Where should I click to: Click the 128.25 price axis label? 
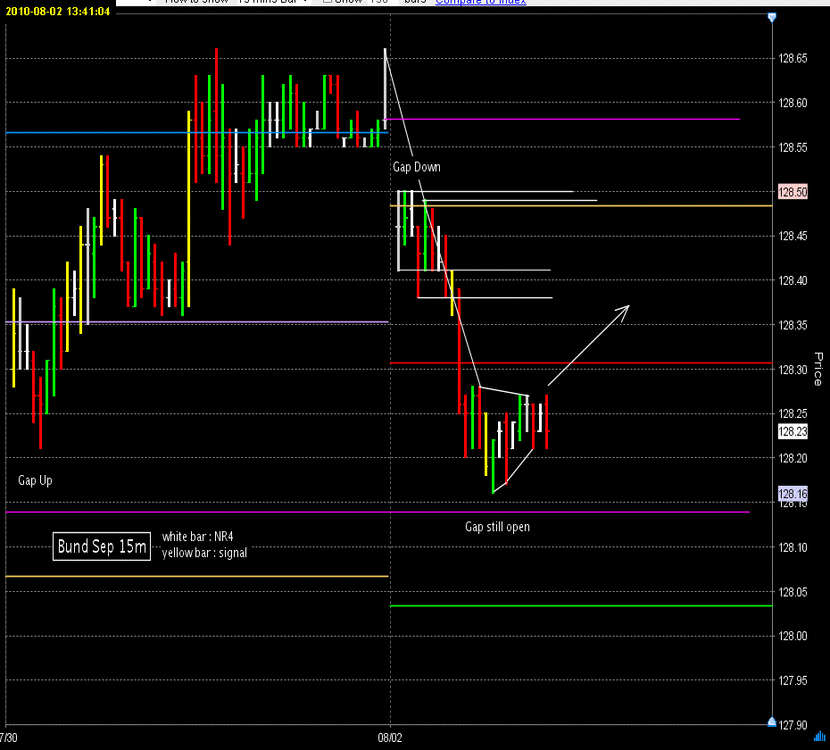[x=793, y=413]
